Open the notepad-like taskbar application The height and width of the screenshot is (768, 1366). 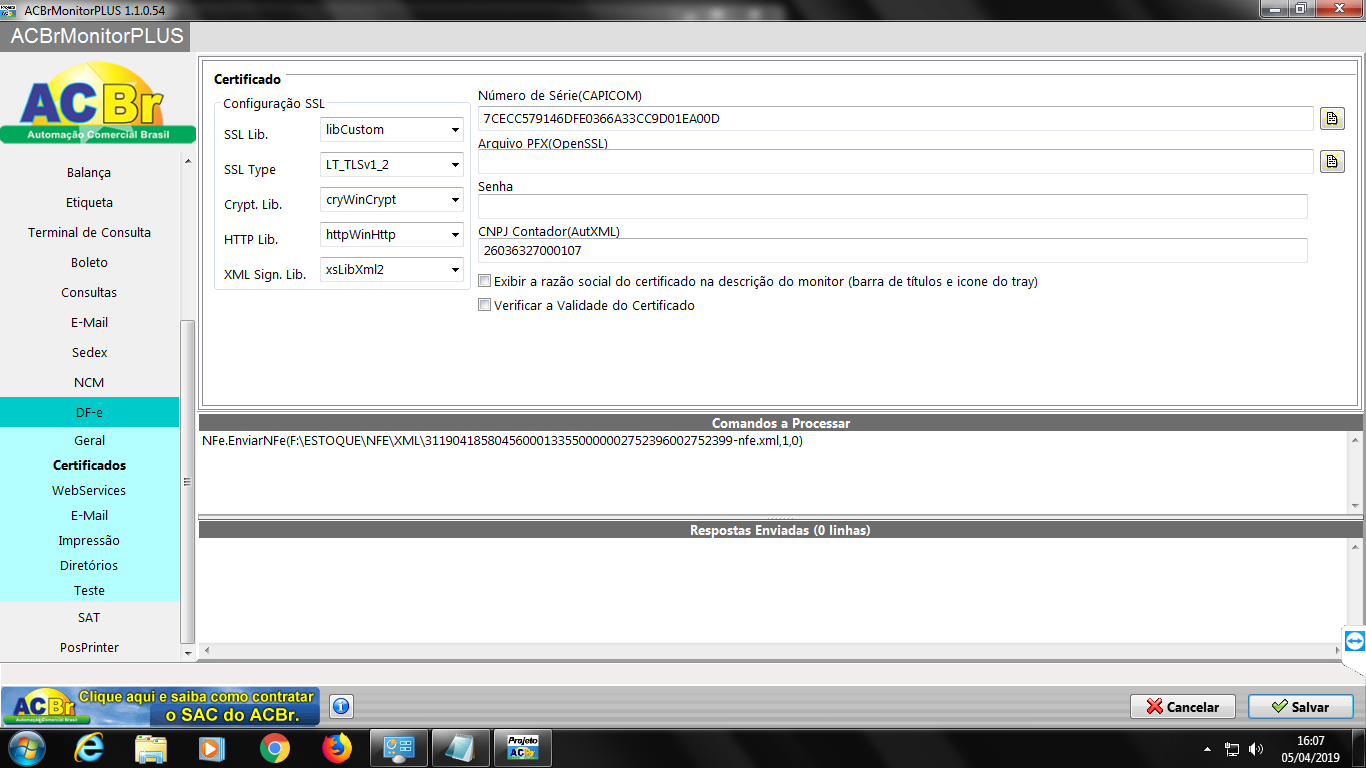click(x=461, y=748)
